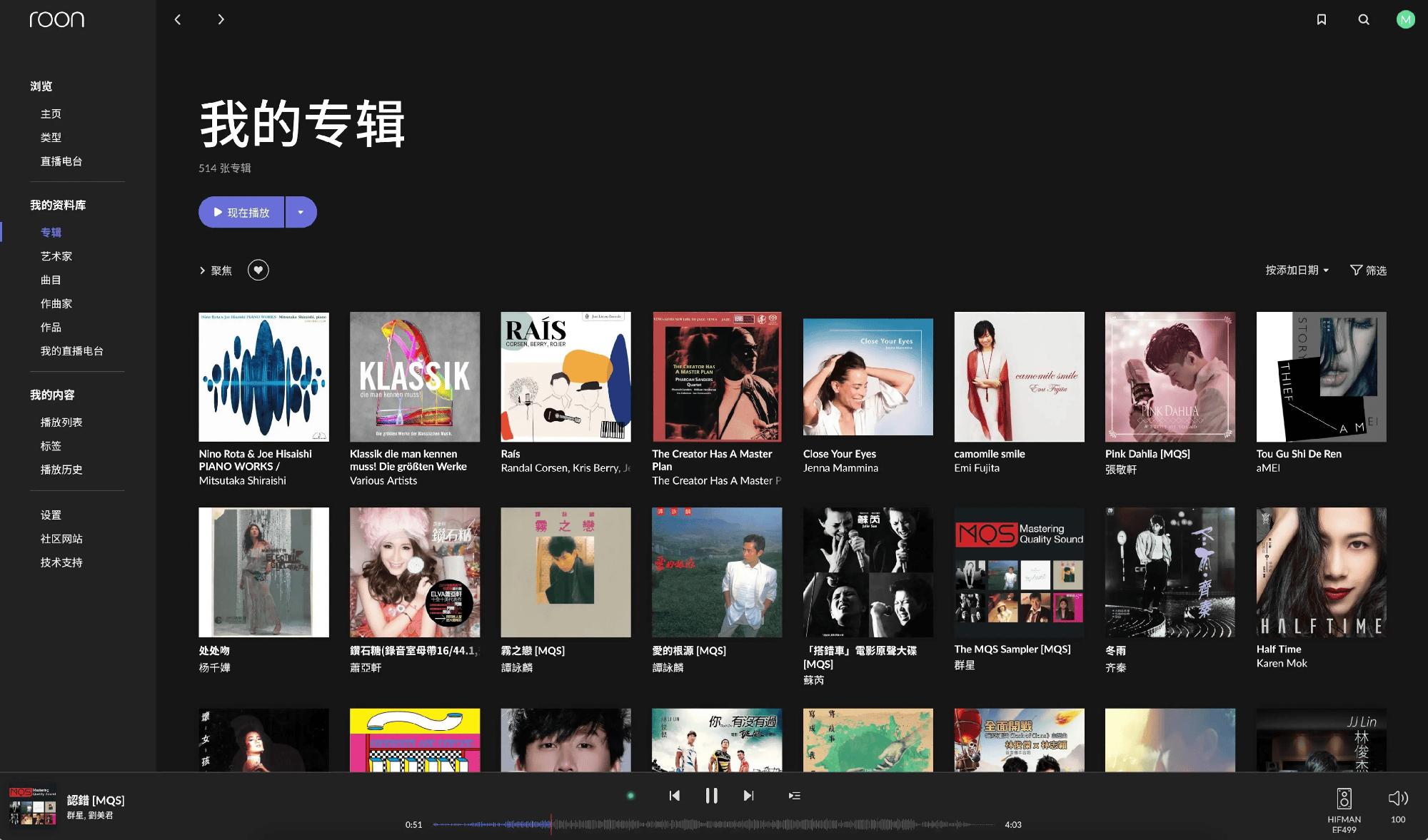Click the search icon
Image resolution: width=1428 pixels, height=840 pixels.
tap(1363, 18)
